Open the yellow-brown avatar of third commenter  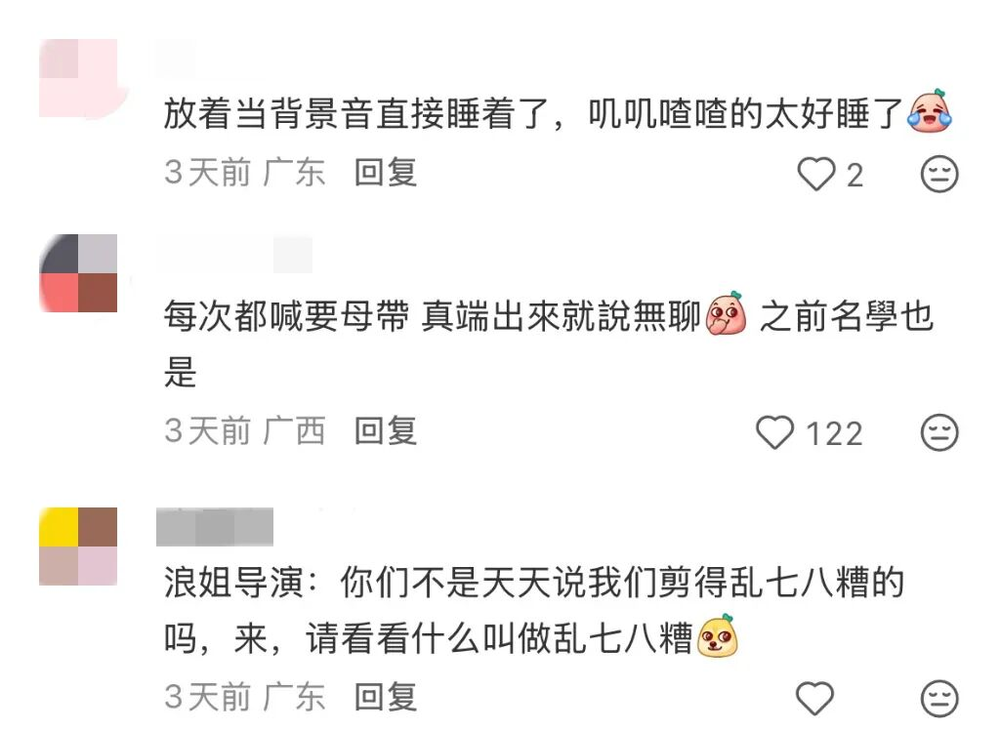[x=78, y=547]
